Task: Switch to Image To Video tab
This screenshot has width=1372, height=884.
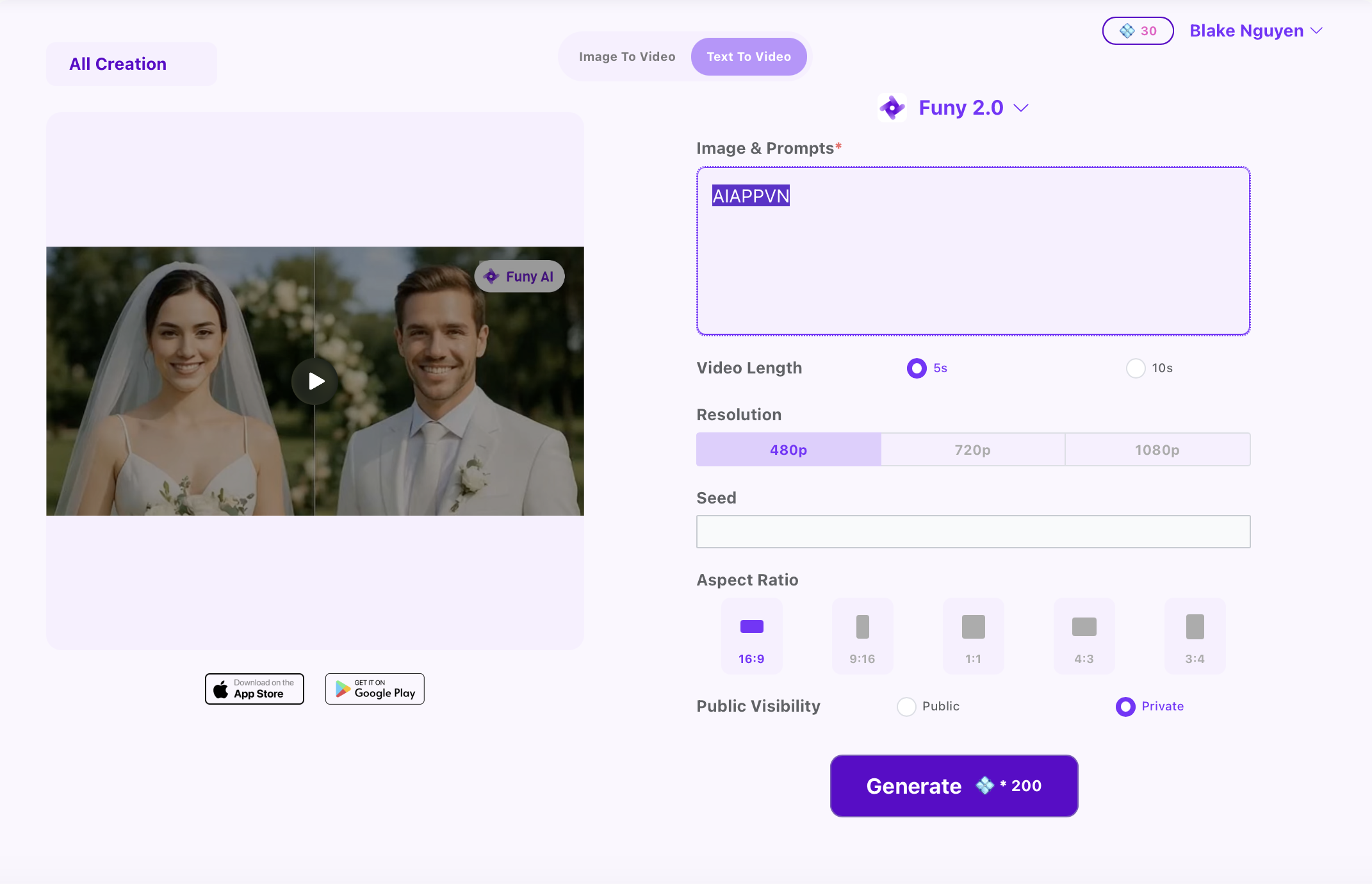Action: tap(626, 56)
